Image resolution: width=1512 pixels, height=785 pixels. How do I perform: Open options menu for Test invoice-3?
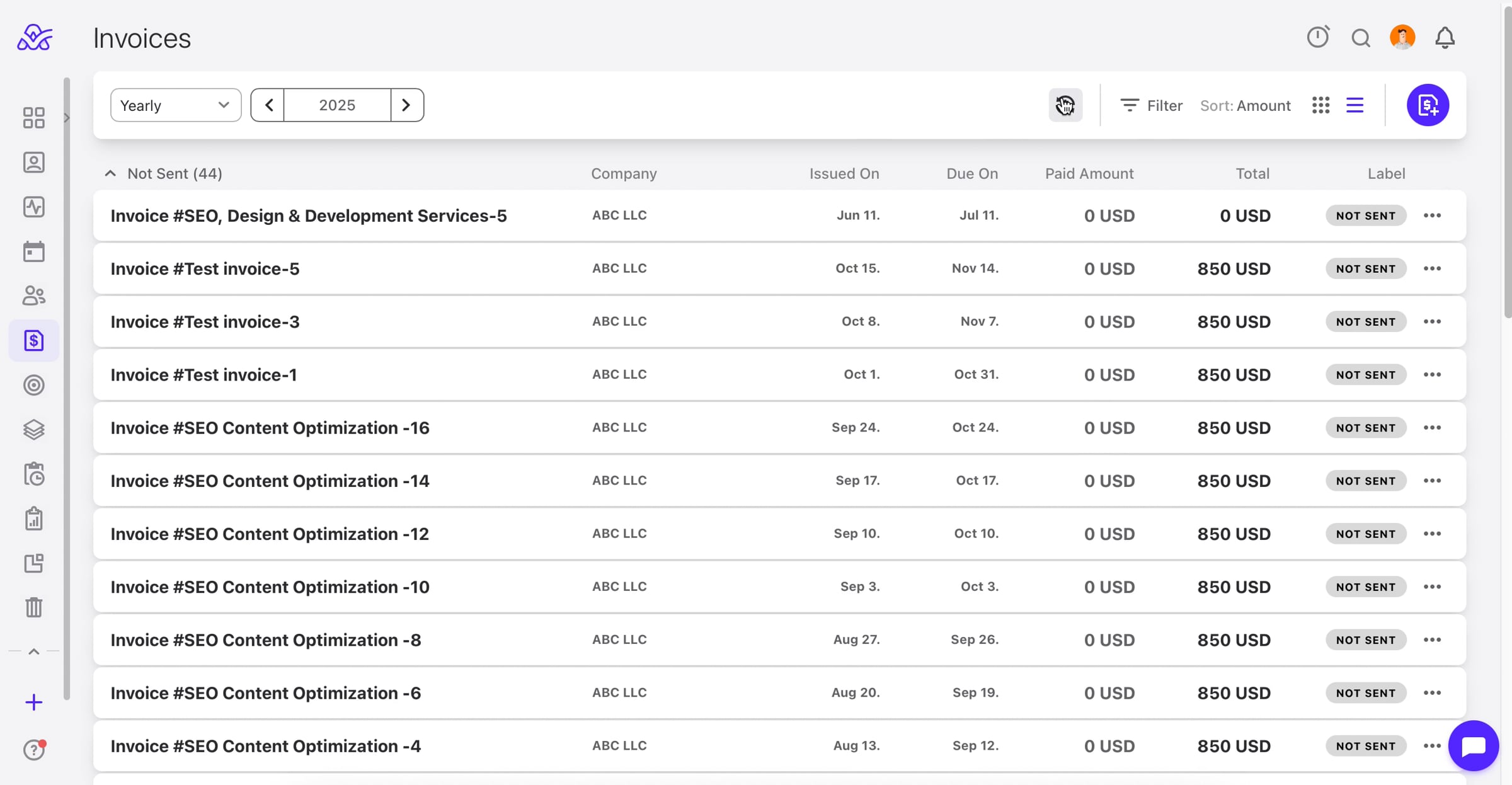[1432, 321]
